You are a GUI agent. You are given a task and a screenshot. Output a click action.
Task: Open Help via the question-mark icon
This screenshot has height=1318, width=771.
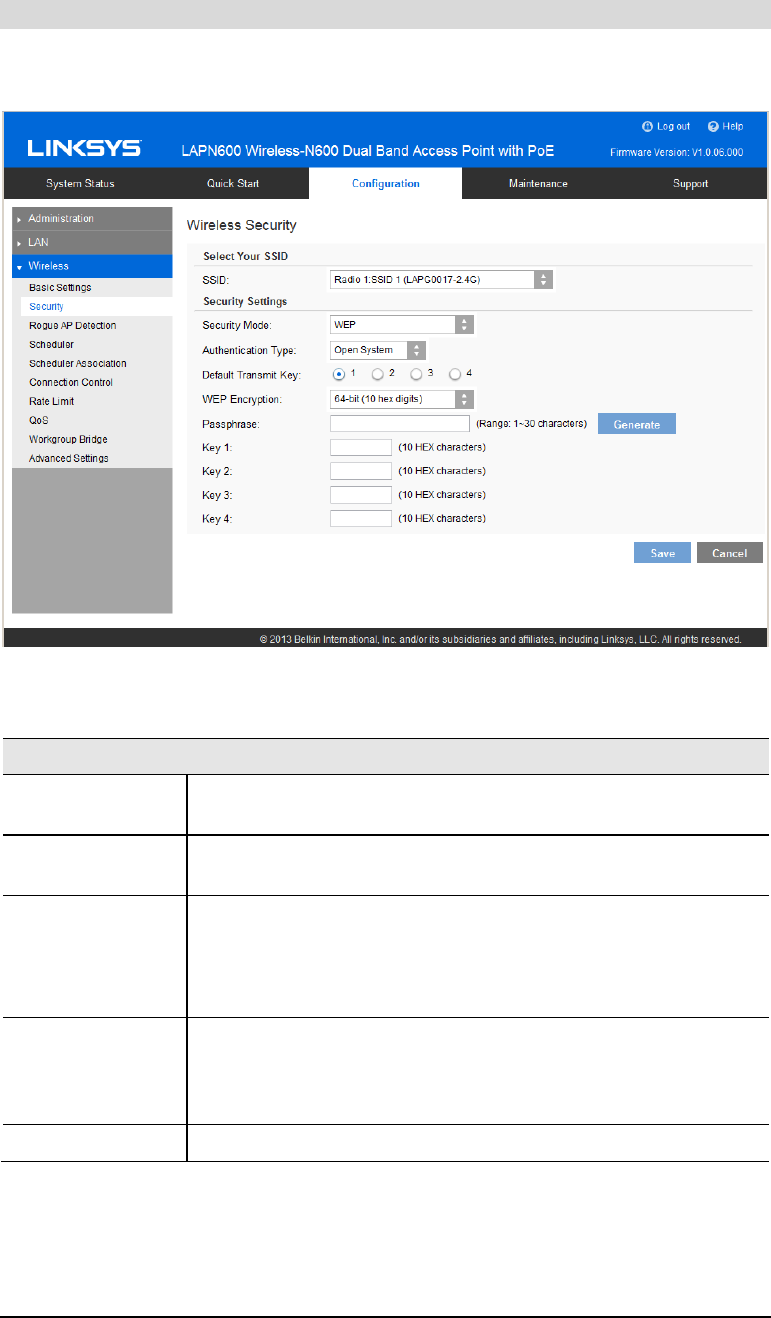713,127
